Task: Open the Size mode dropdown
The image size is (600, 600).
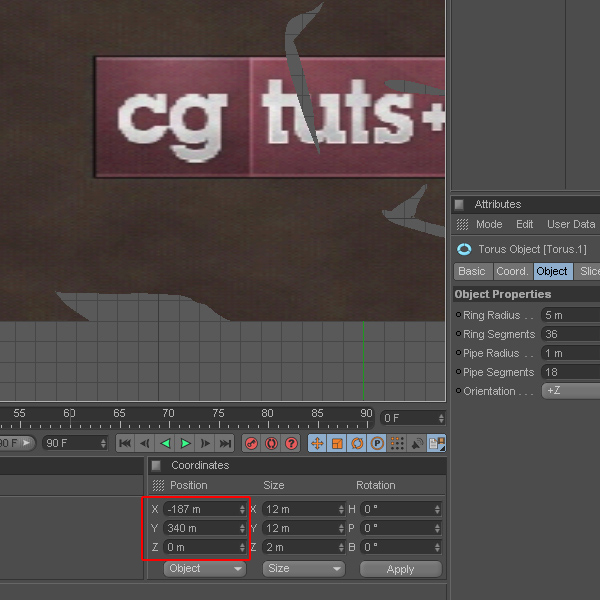Action: [x=304, y=569]
